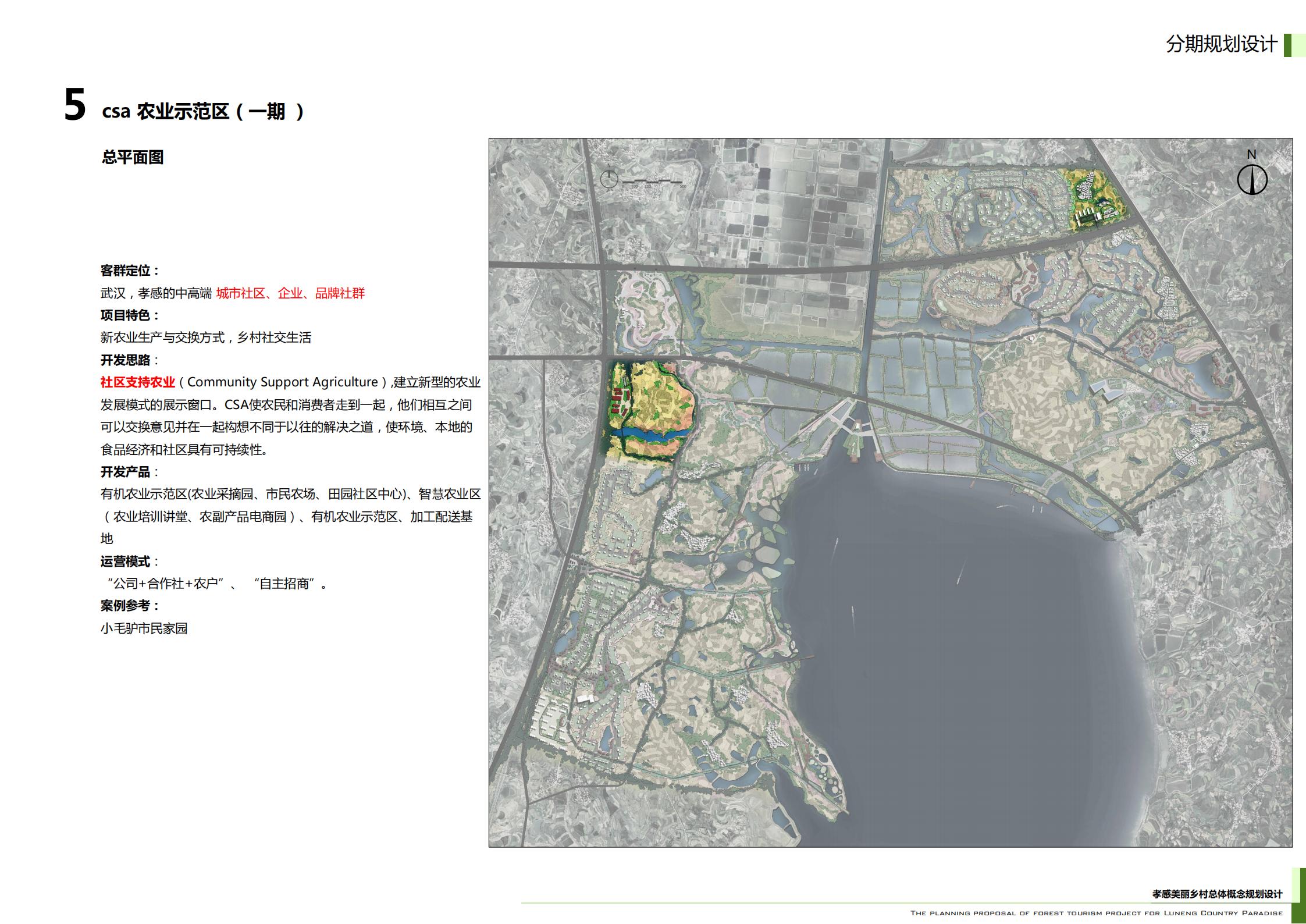Select the heading 'csa 农业示范区（一期）'

coord(203,111)
